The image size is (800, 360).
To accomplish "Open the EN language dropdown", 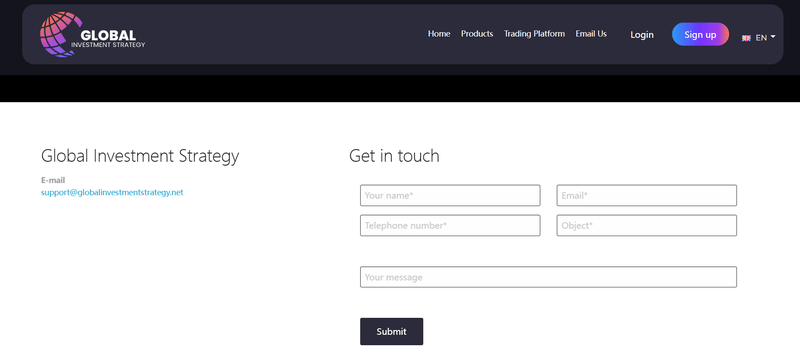I will click(x=765, y=37).
